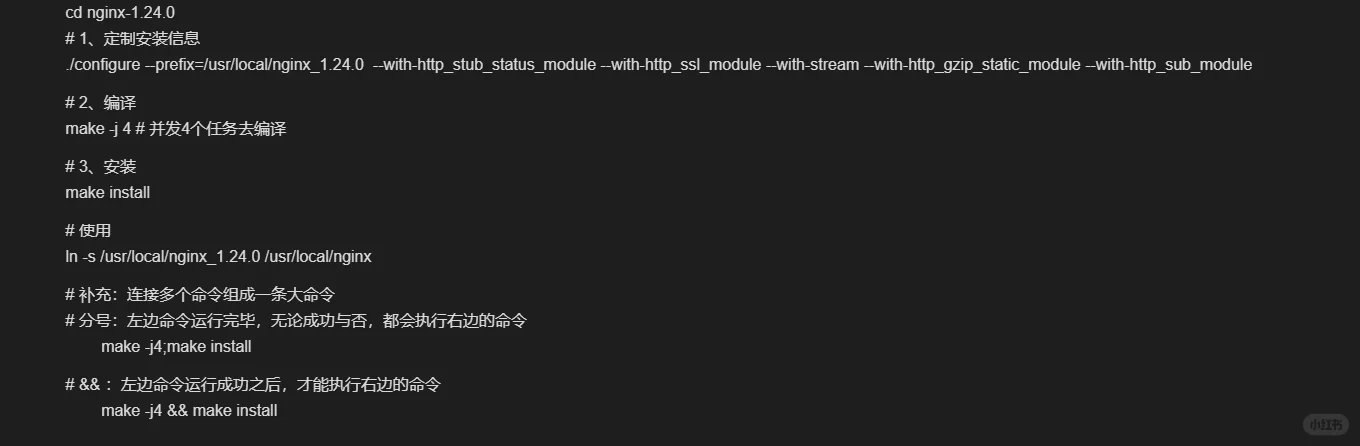Click the 'cd nginx-1.24.0' command line
This screenshot has width=1360, height=446.
coord(122,13)
